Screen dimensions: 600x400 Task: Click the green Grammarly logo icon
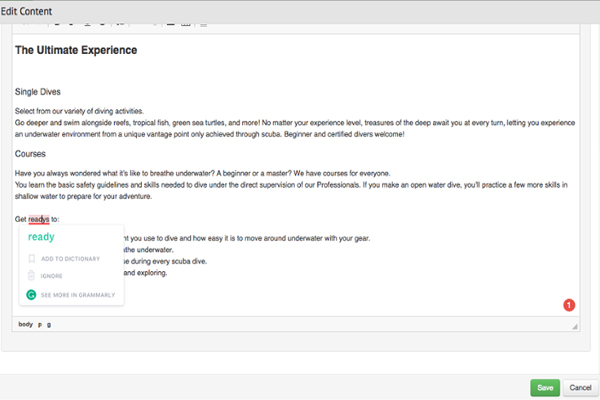coord(31,295)
